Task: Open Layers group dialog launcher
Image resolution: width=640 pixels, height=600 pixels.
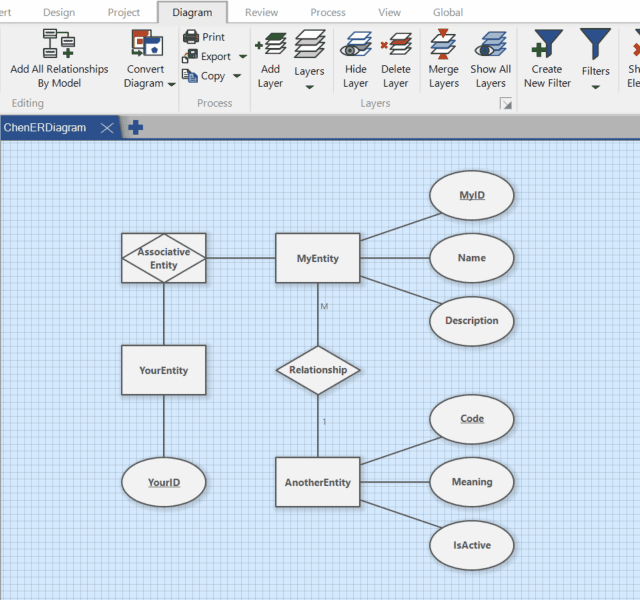Action: pyautogui.click(x=506, y=103)
